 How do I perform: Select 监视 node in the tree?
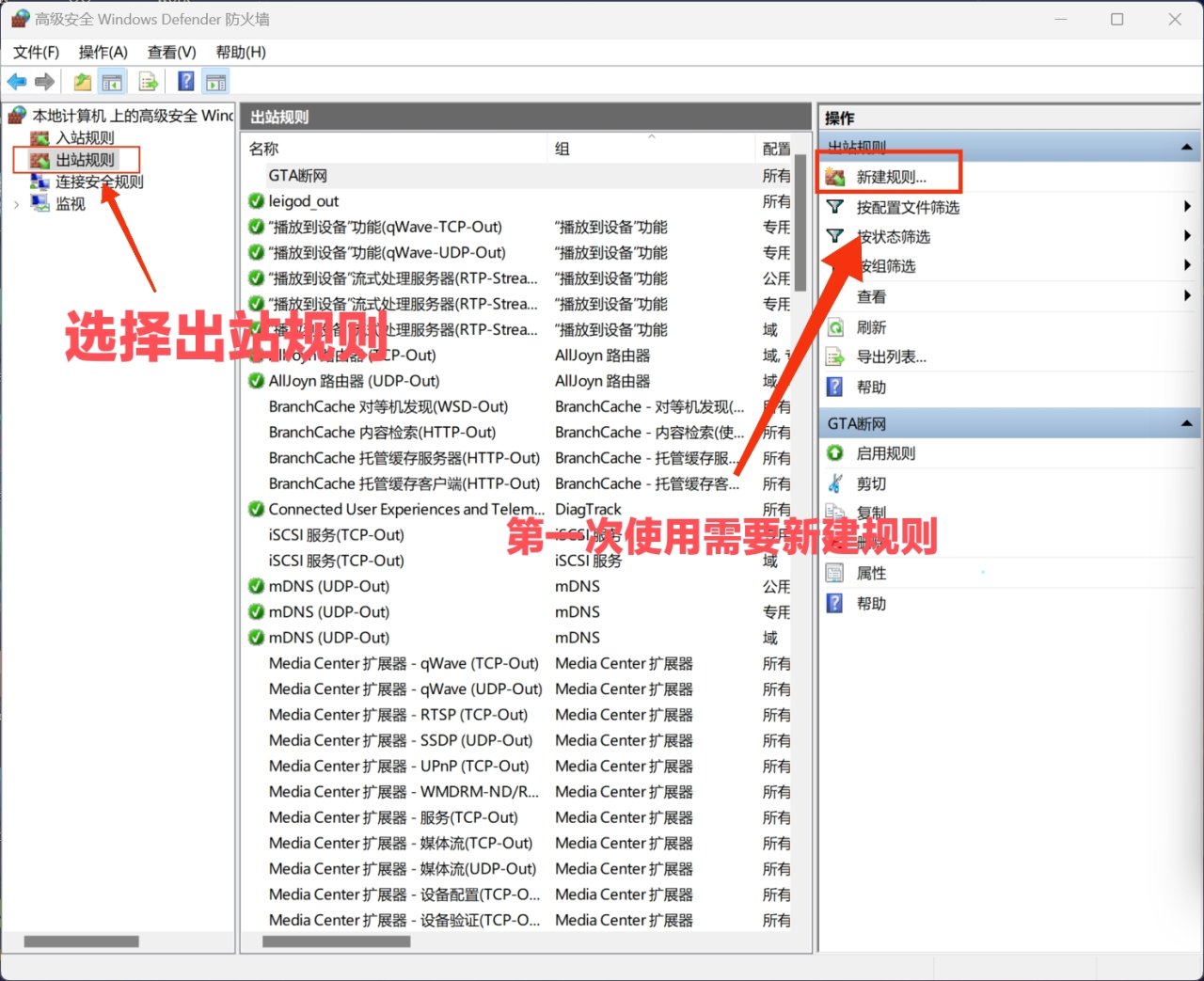point(71,203)
